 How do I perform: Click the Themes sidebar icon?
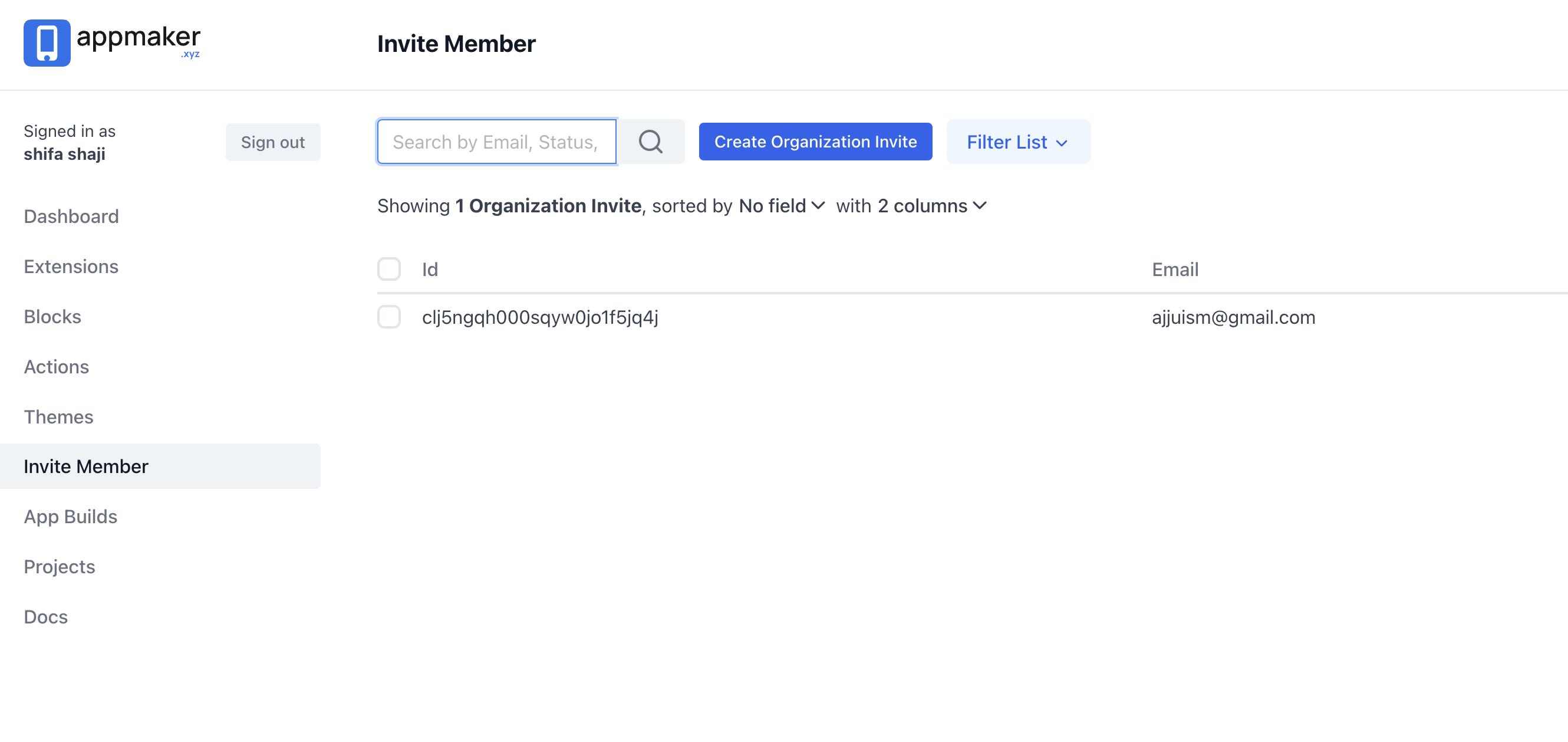(x=58, y=416)
